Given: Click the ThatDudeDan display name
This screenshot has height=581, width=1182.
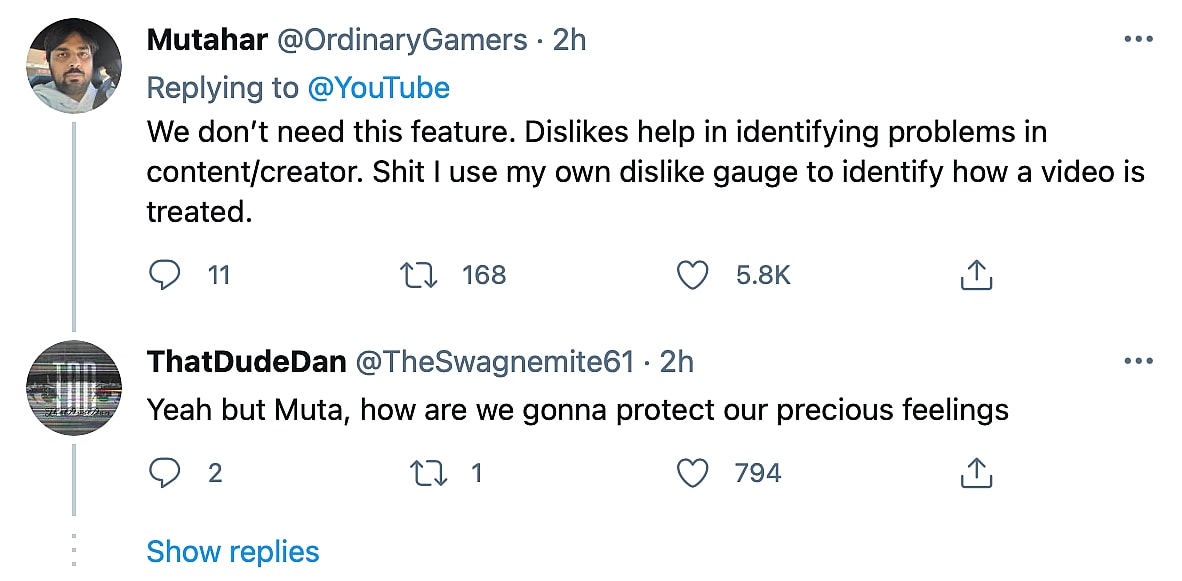Looking at the screenshot, I should click(247, 362).
